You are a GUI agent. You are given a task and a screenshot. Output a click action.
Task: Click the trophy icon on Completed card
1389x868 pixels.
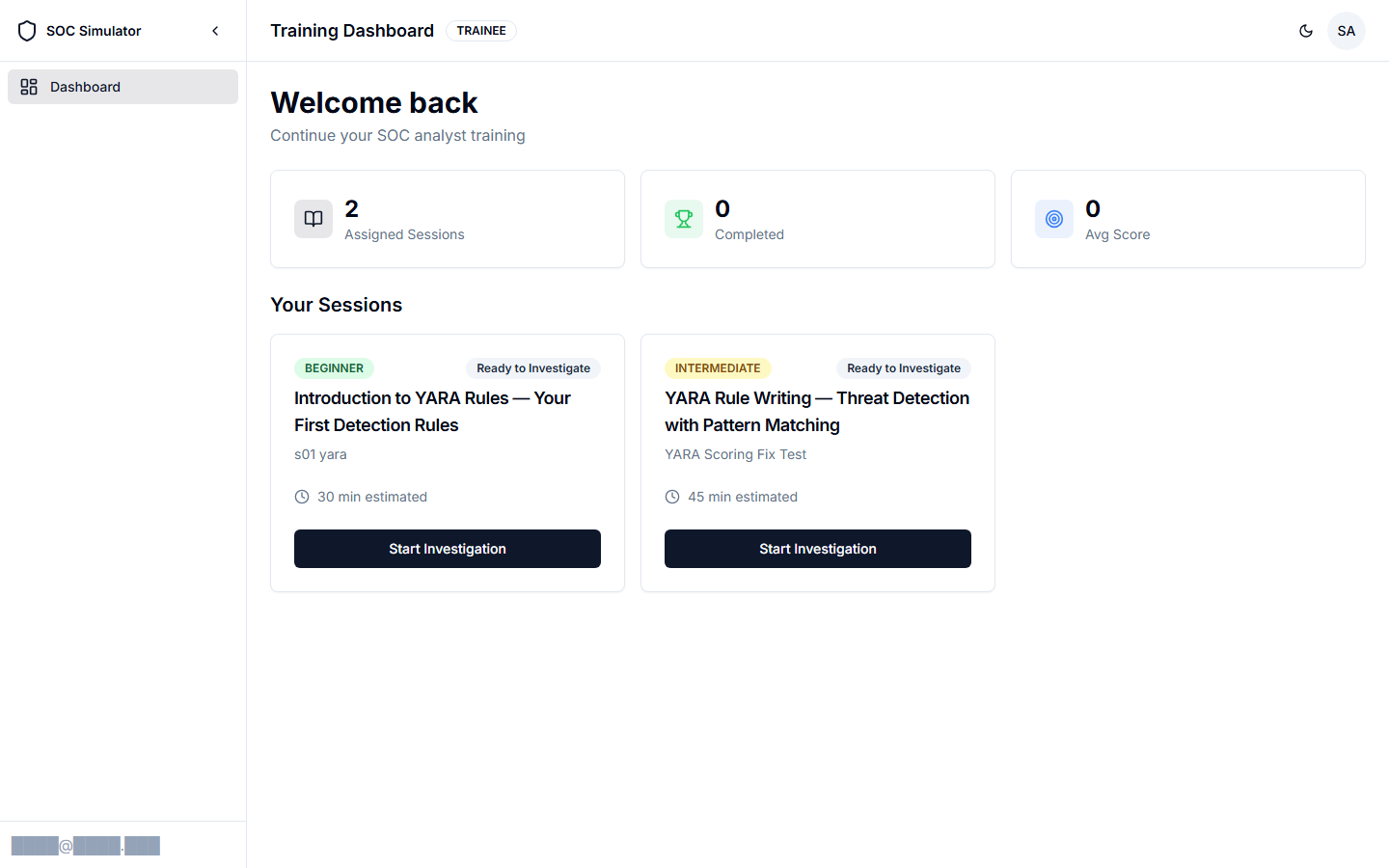pyautogui.click(x=684, y=219)
